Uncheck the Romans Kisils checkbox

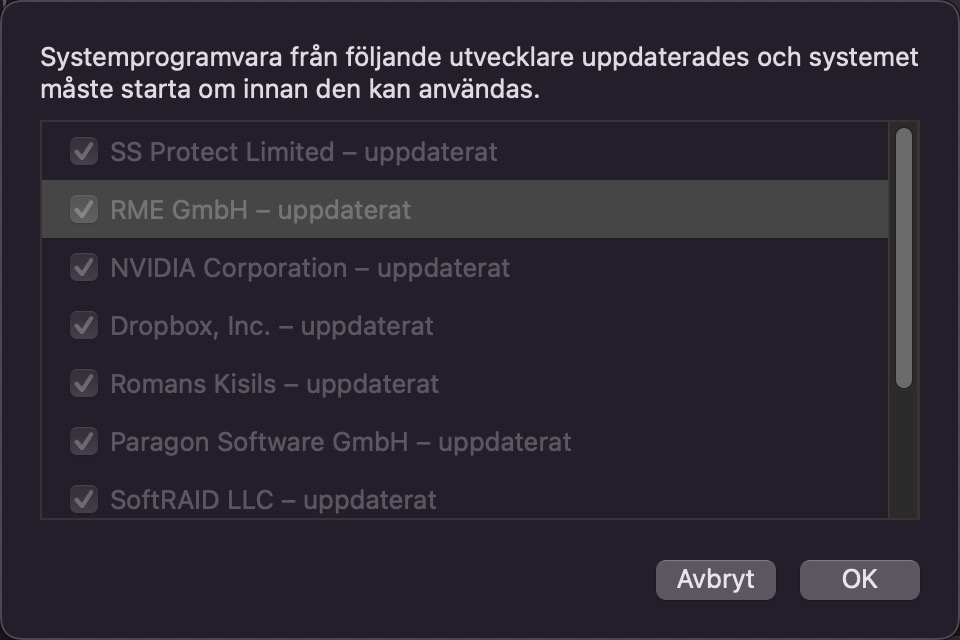point(83,384)
